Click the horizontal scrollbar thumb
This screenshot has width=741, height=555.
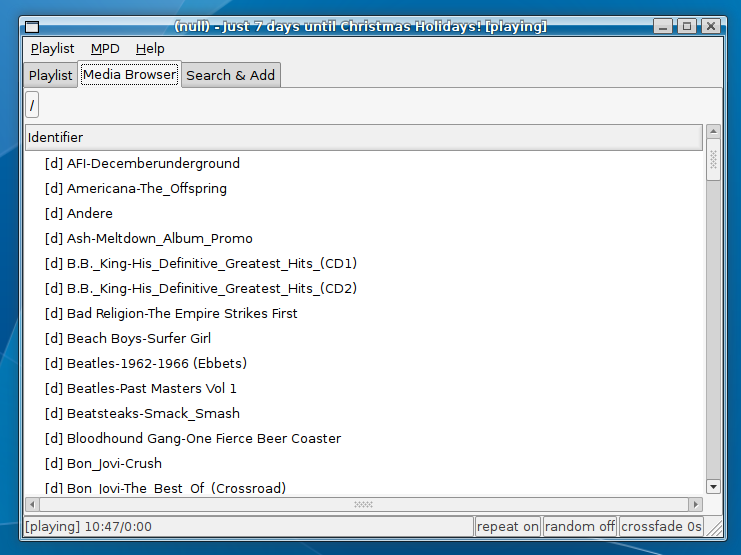click(364, 505)
